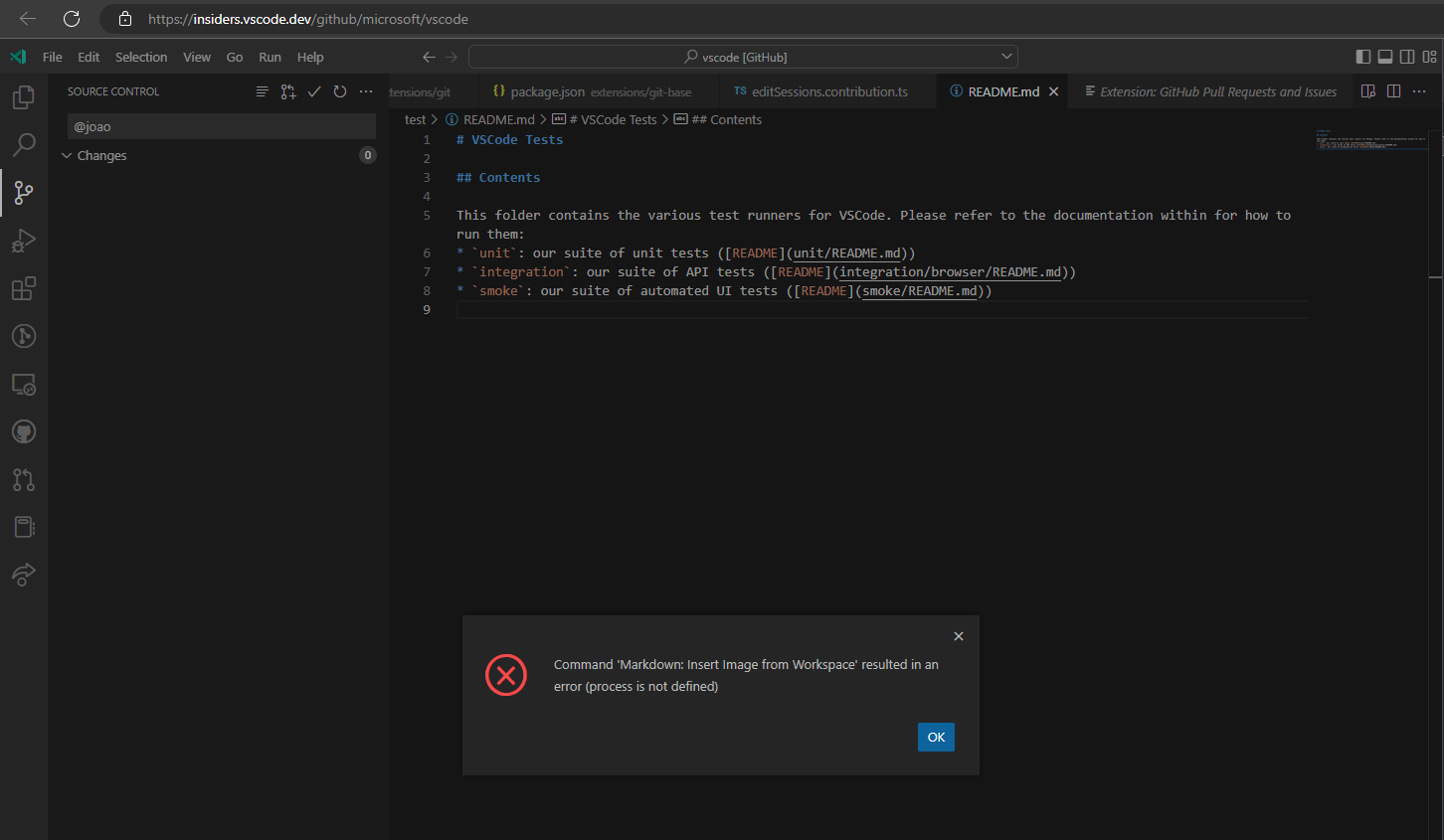
Task: Toggle the secondary sidebar
Action: (x=1407, y=57)
